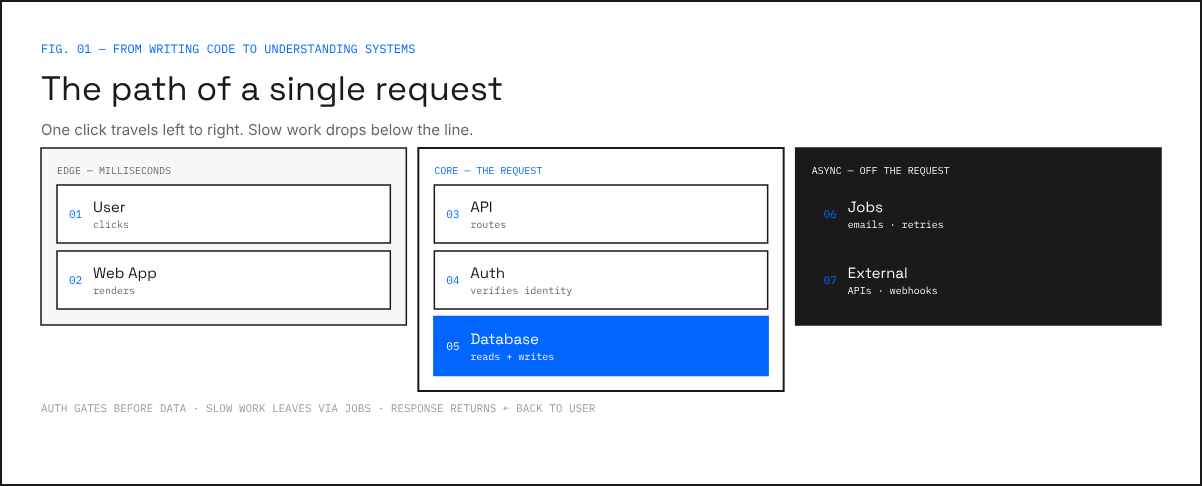Select the Jobs emails retries item

coord(978,214)
